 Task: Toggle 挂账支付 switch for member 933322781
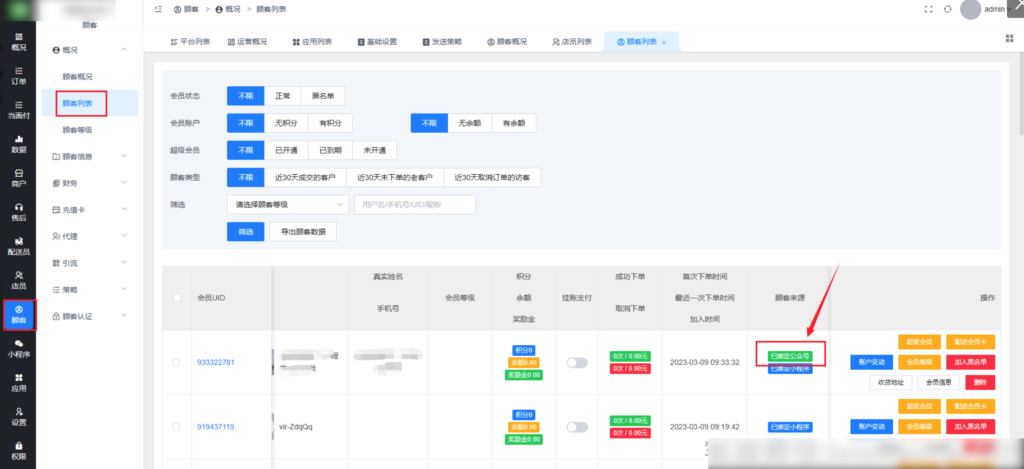tap(577, 362)
